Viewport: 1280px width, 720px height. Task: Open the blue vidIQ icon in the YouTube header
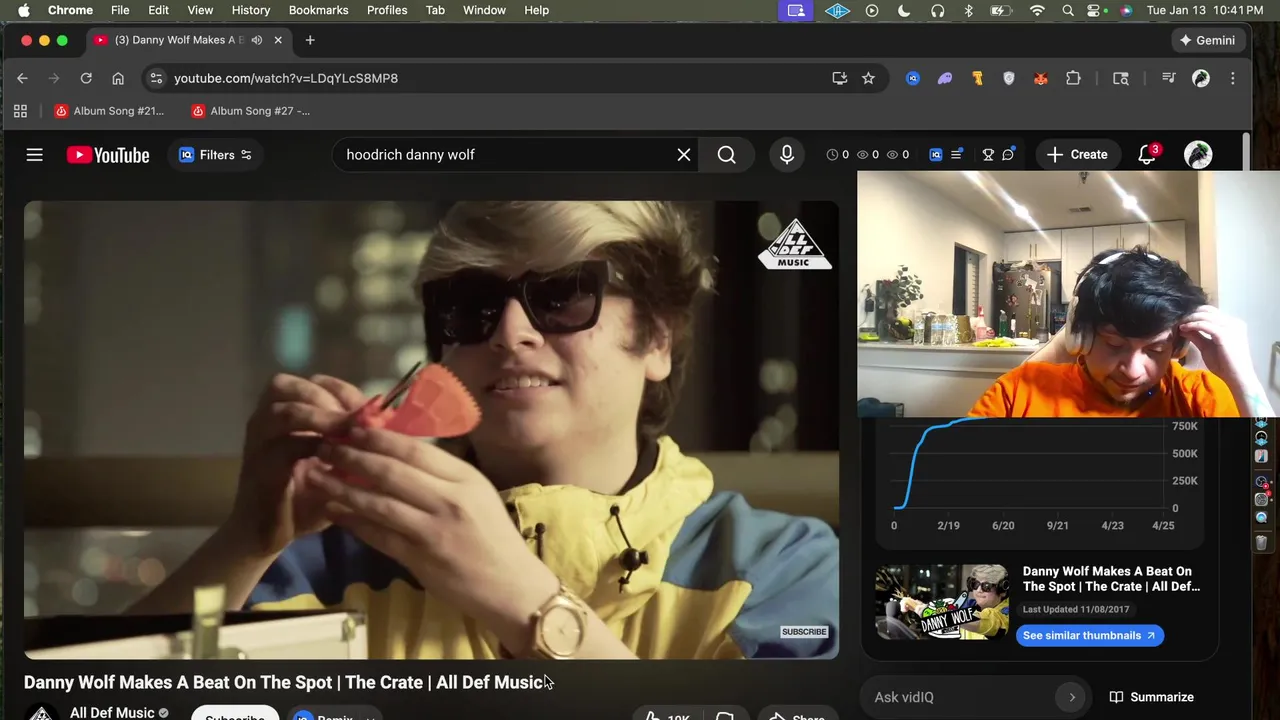(936, 155)
